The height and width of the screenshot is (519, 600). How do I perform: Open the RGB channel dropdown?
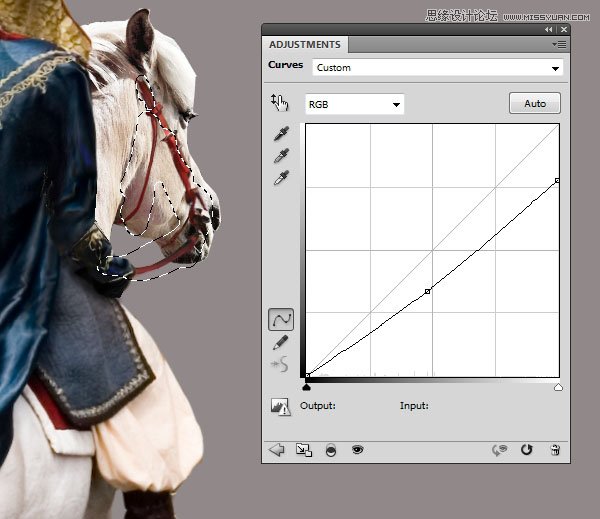[354, 104]
